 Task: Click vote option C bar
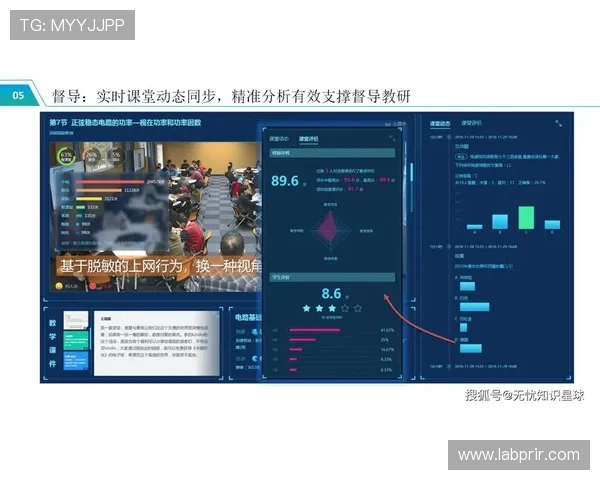pyautogui.click(x=463, y=327)
